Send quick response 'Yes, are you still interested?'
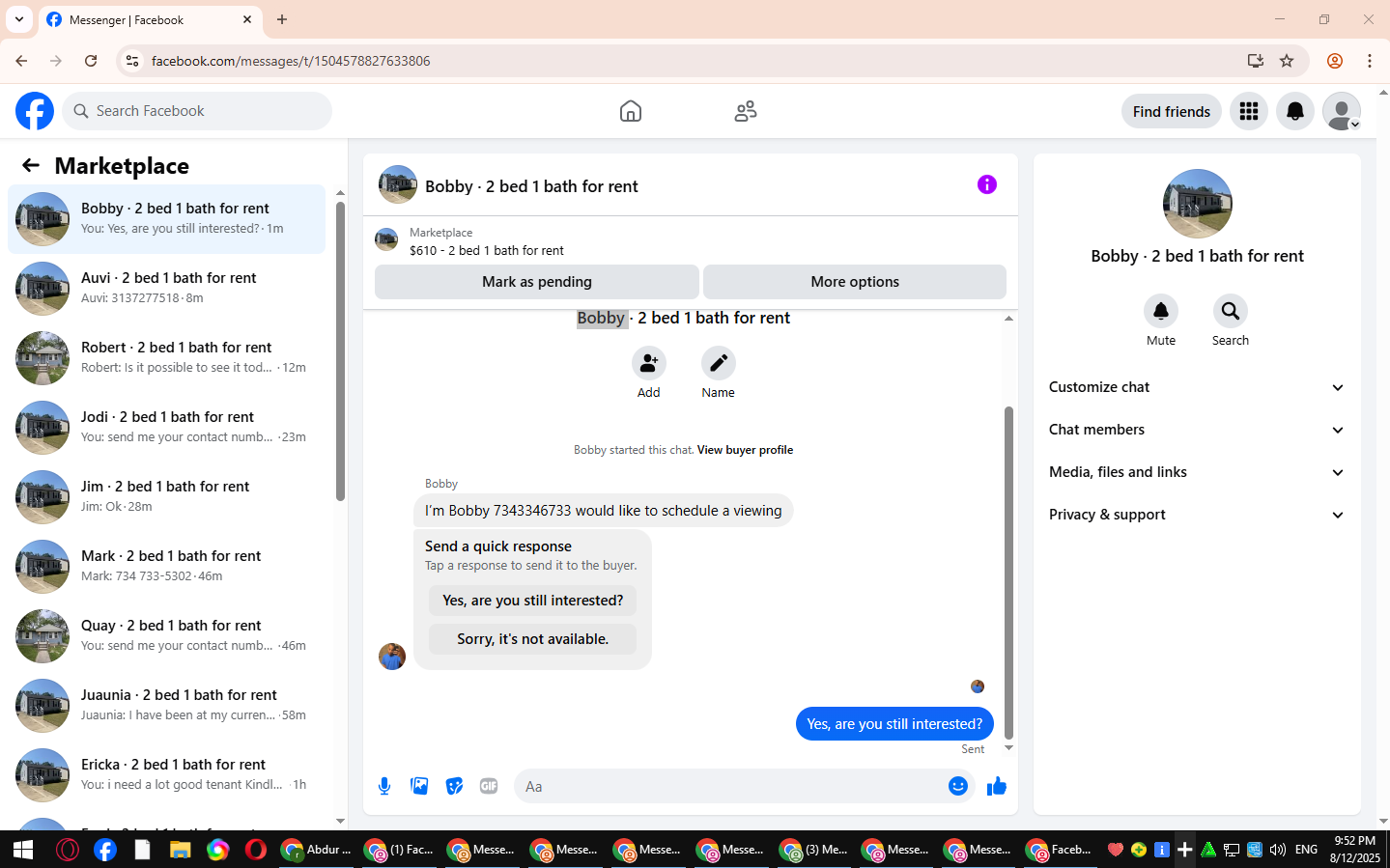The height and width of the screenshot is (868, 1390). pyautogui.click(x=533, y=601)
